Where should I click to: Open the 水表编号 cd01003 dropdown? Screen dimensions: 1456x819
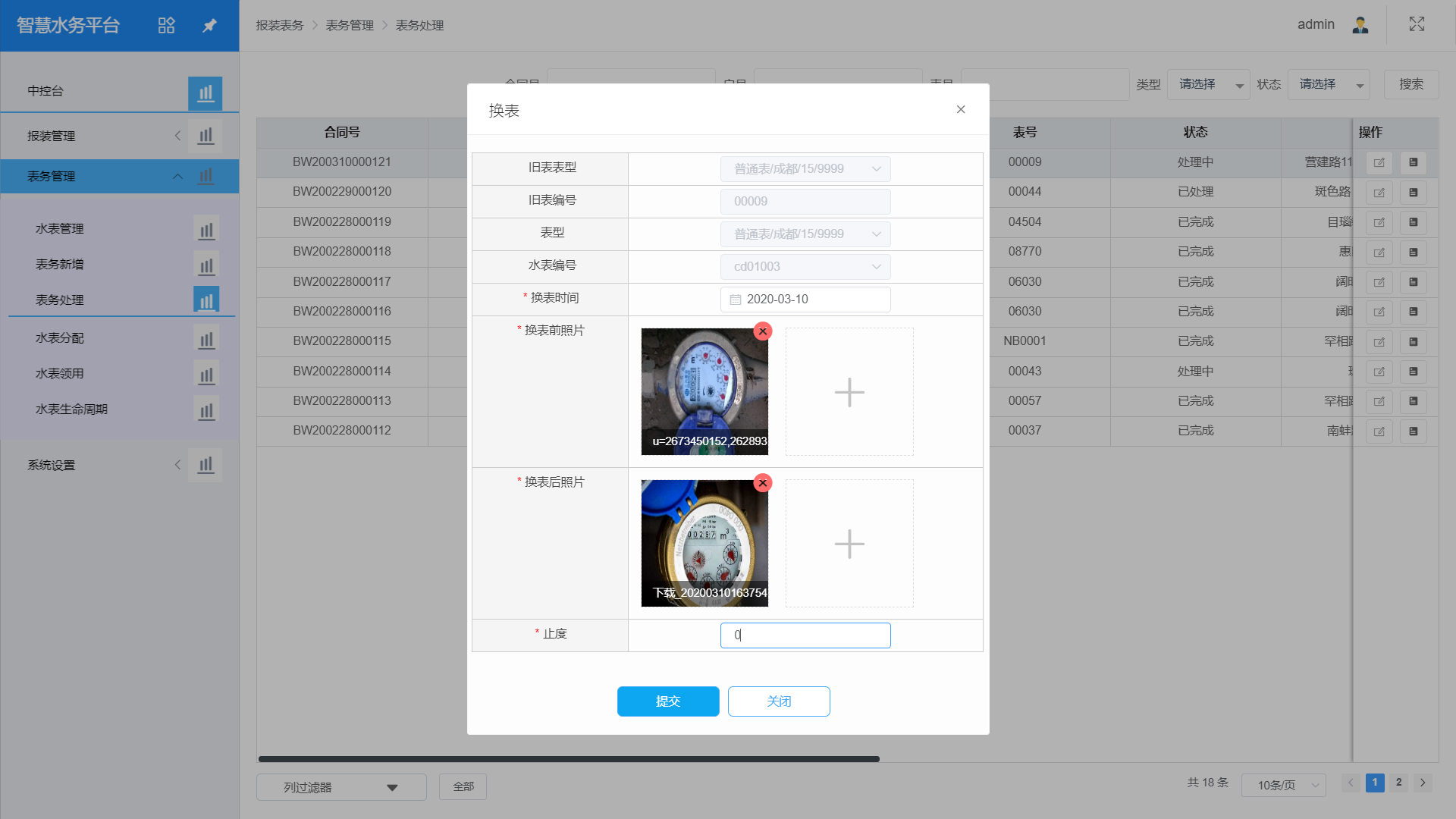coord(805,267)
